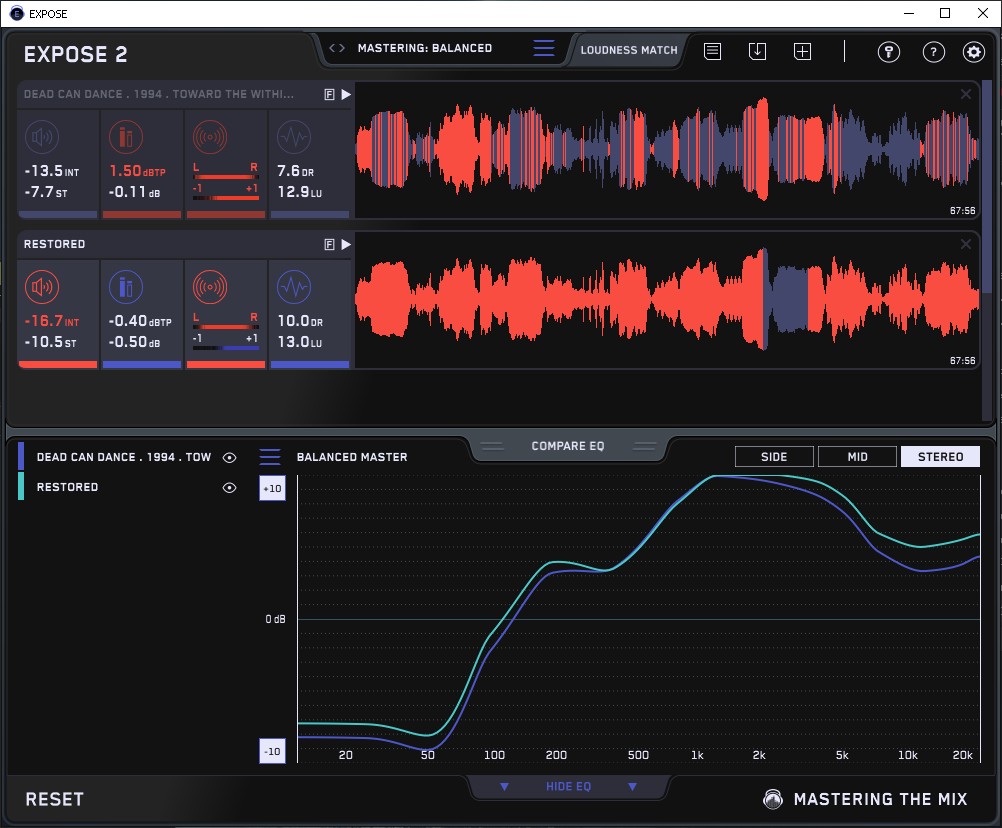Viewport: 1002px width, 828px height.
Task: Select the 7.6 DR dynamic range reading
Action: [295, 171]
